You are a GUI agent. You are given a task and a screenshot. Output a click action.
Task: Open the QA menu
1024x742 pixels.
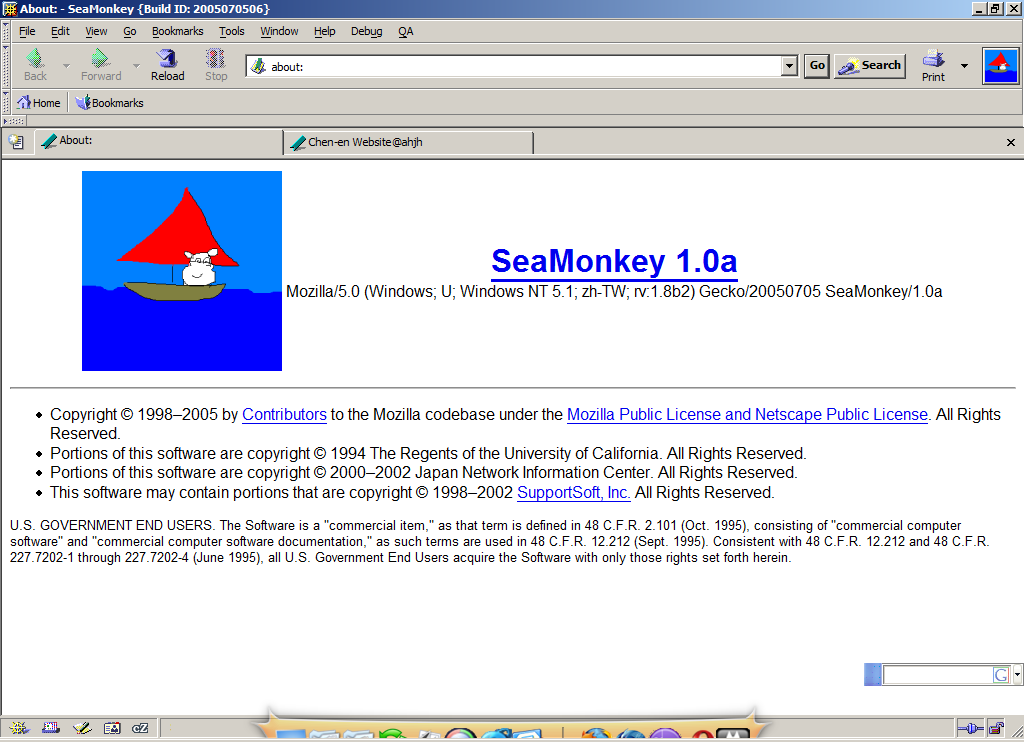coord(406,31)
